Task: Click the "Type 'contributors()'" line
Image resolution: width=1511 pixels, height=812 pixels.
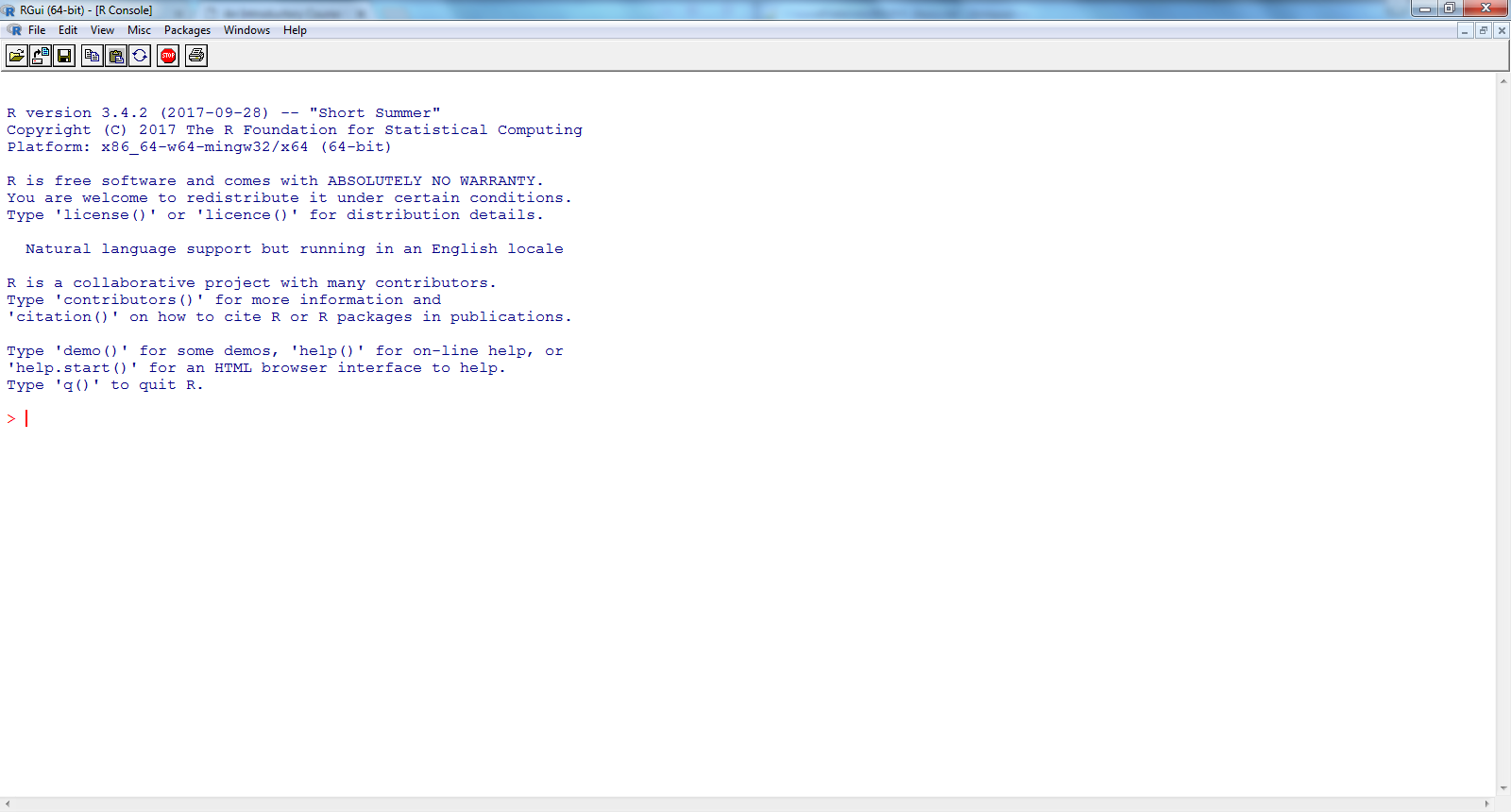Action: pyautogui.click(x=224, y=300)
